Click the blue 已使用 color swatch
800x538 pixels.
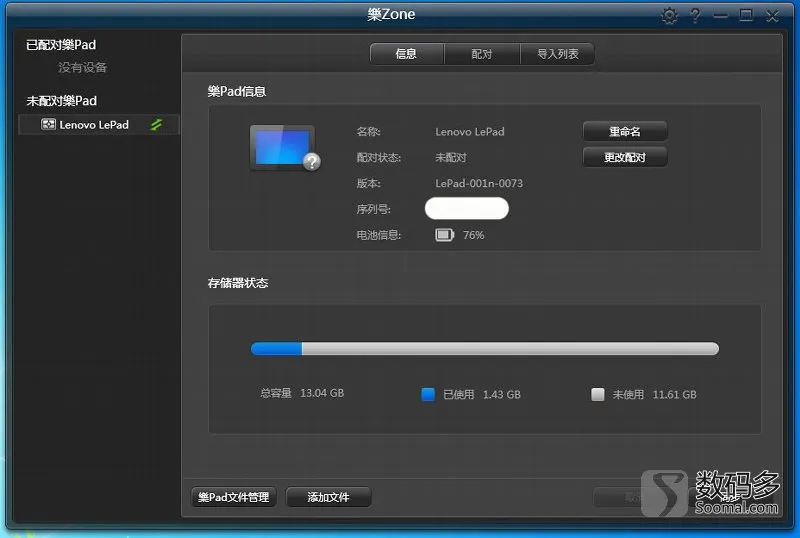click(x=428, y=394)
